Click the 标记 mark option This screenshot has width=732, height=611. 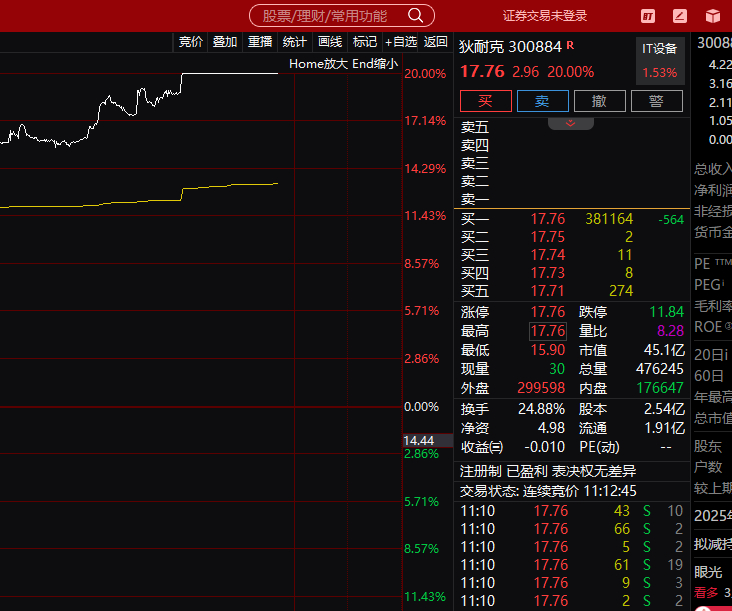point(365,42)
